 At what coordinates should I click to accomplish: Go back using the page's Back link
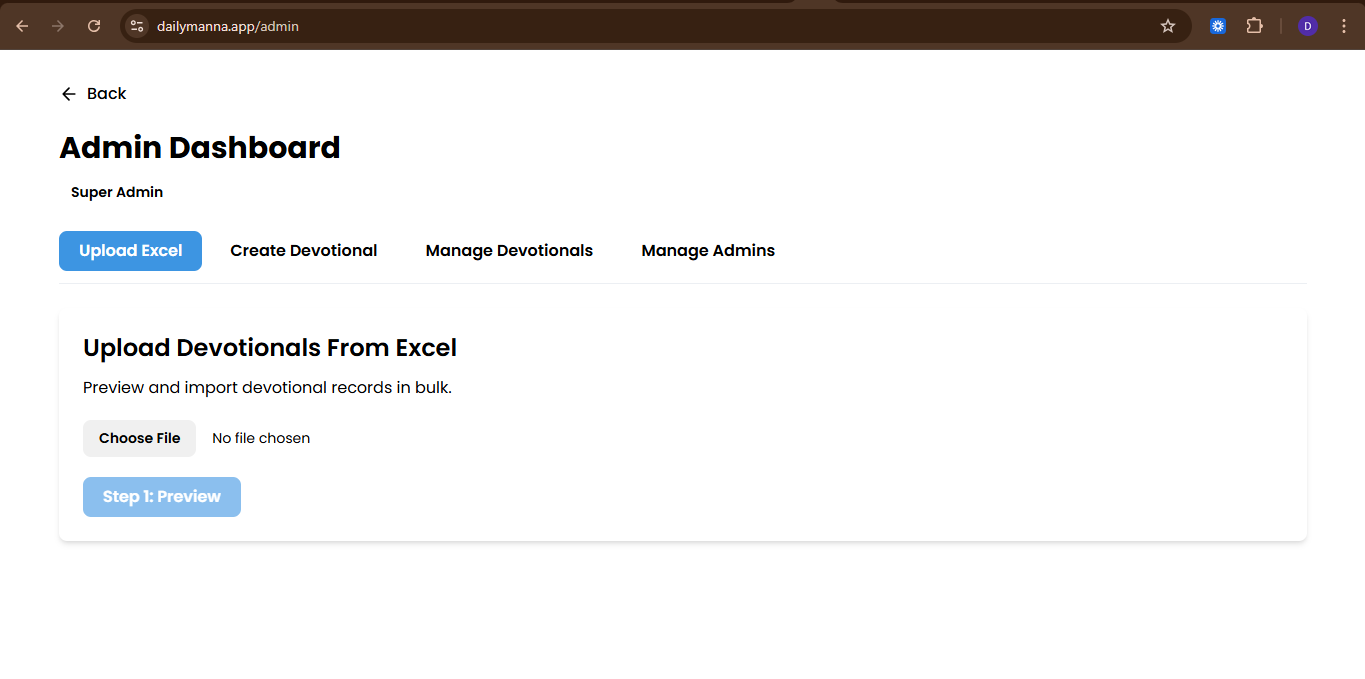[x=94, y=94]
